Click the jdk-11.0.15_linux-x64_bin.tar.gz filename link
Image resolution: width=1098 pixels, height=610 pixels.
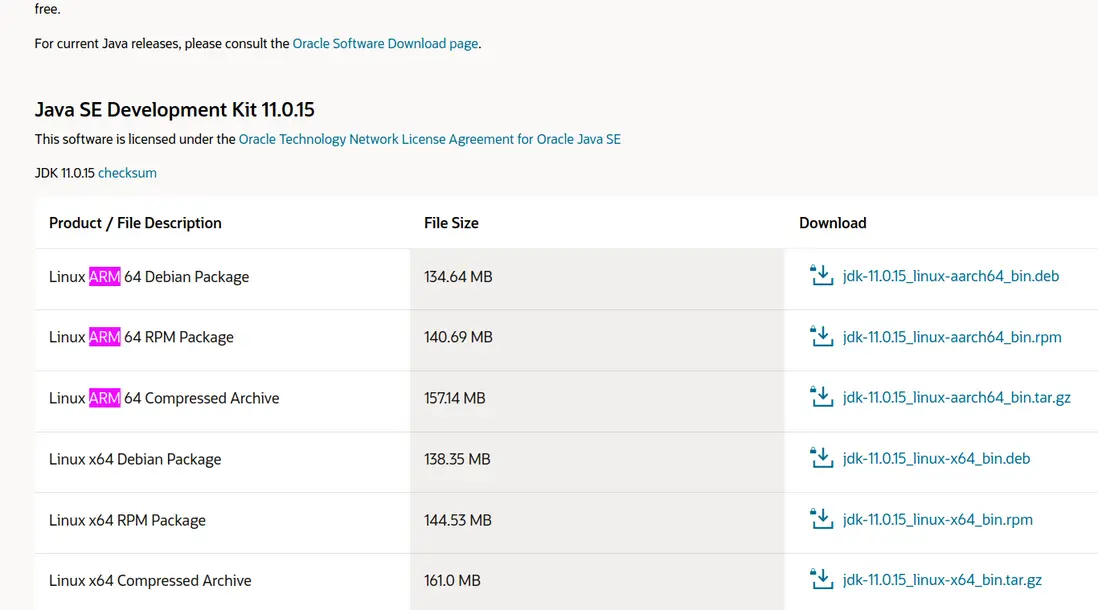942,580
